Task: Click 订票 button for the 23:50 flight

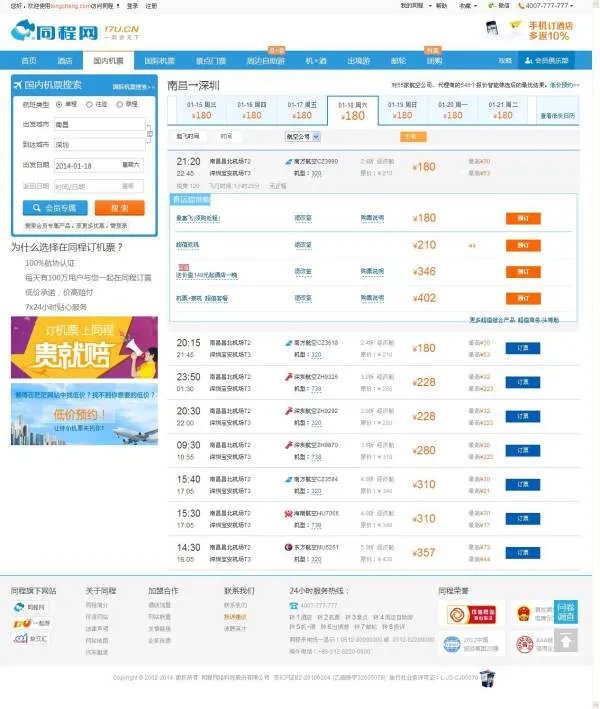Action: (x=523, y=383)
